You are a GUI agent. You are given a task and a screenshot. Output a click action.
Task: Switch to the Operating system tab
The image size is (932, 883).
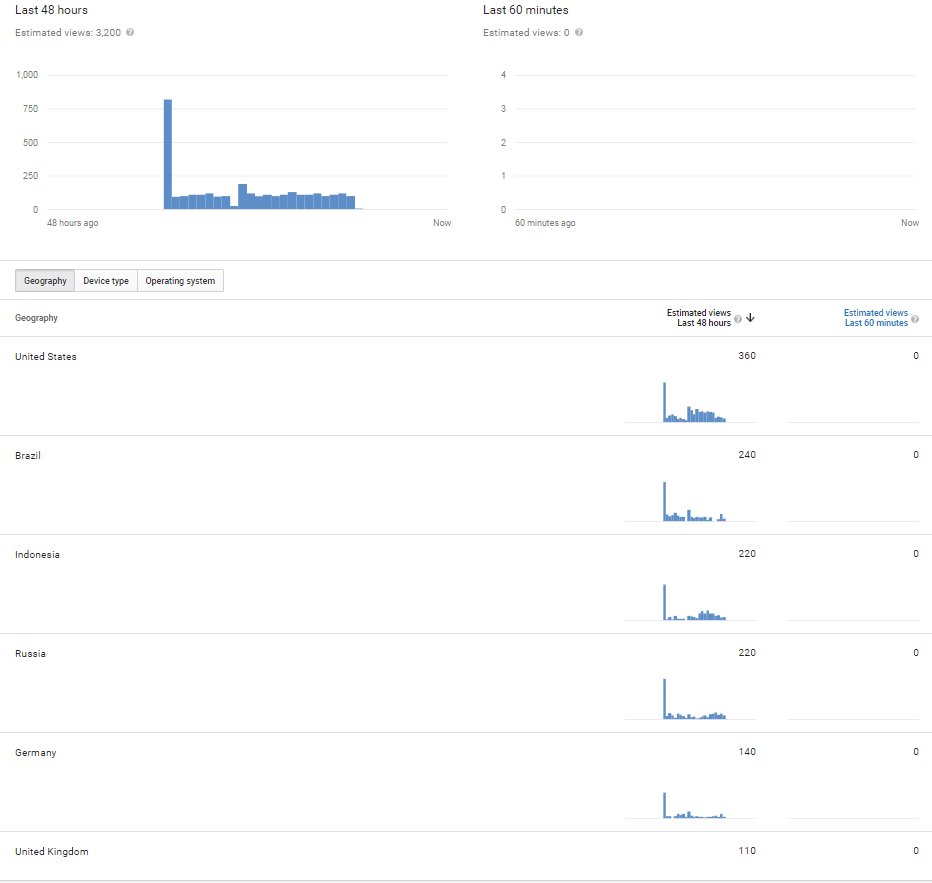180,280
